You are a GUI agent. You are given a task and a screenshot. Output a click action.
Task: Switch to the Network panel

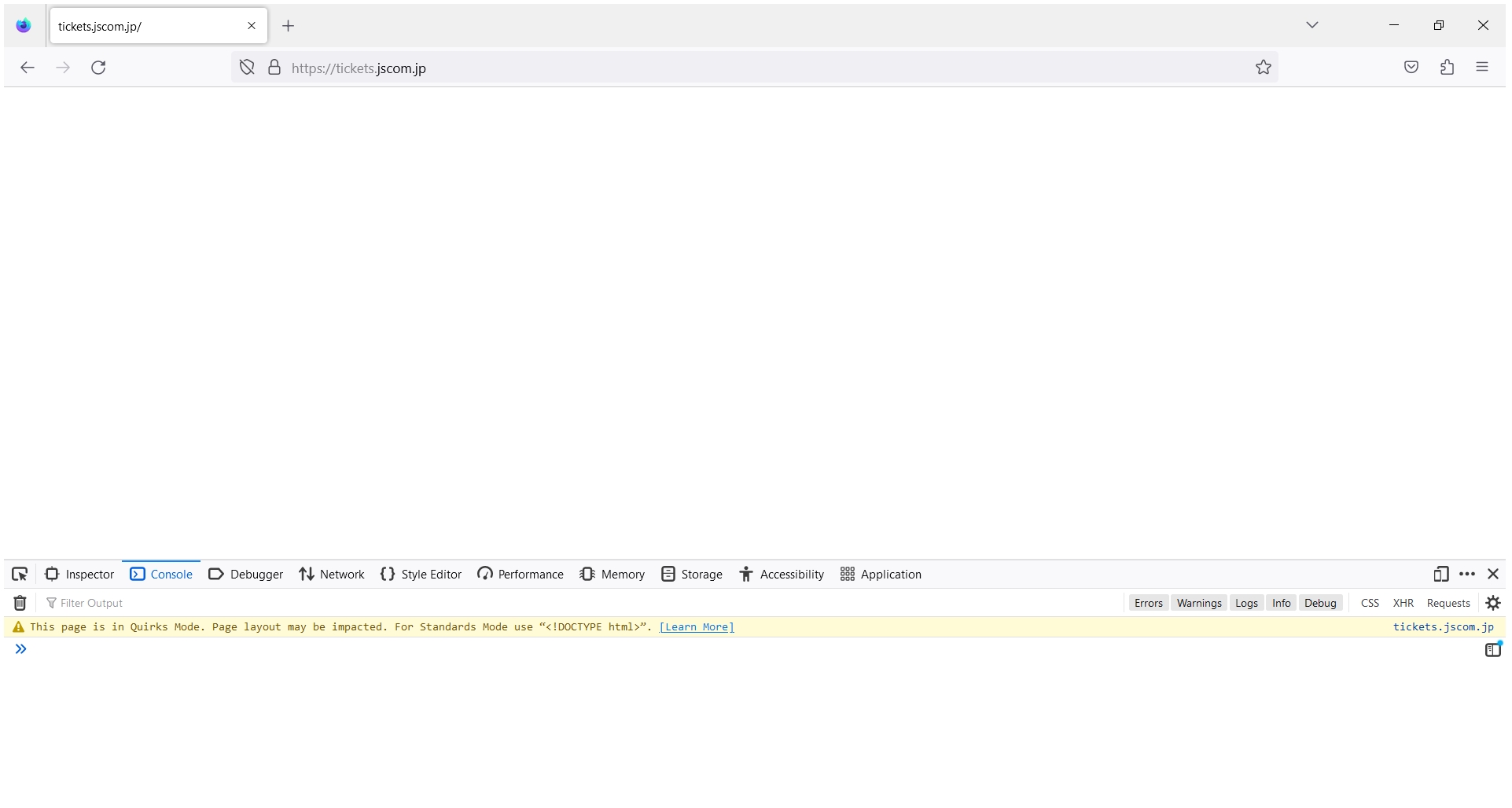click(x=331, y=574)
